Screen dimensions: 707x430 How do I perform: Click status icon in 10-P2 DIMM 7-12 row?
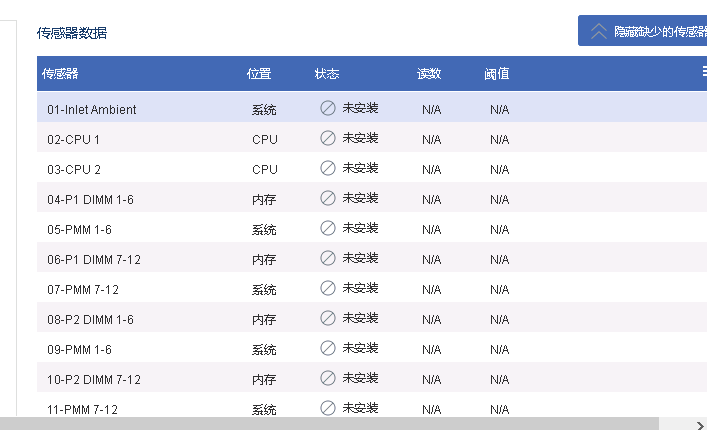pyautogui.click(x=327, y=378)
